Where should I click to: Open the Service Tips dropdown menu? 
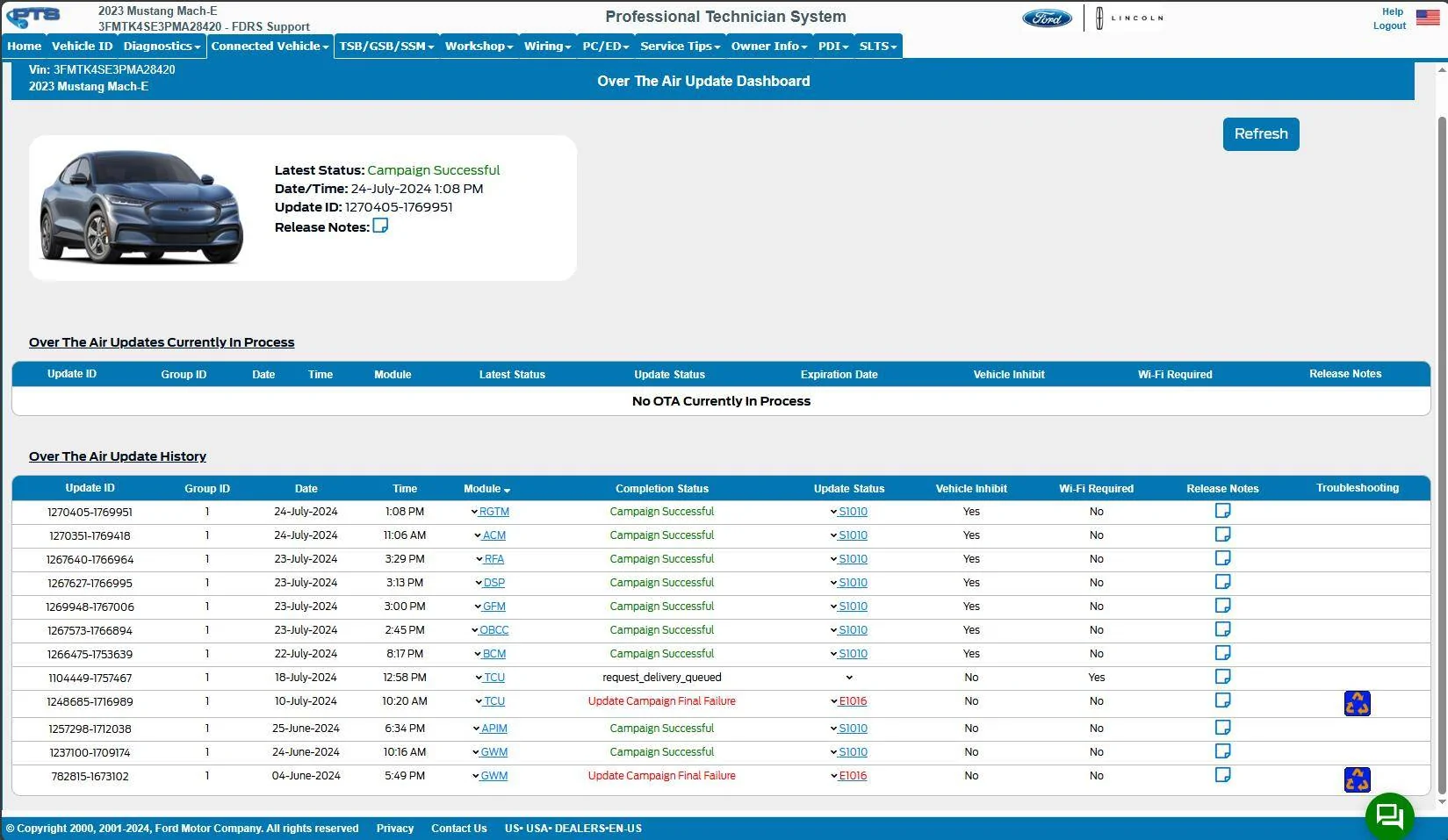point(680,47)
